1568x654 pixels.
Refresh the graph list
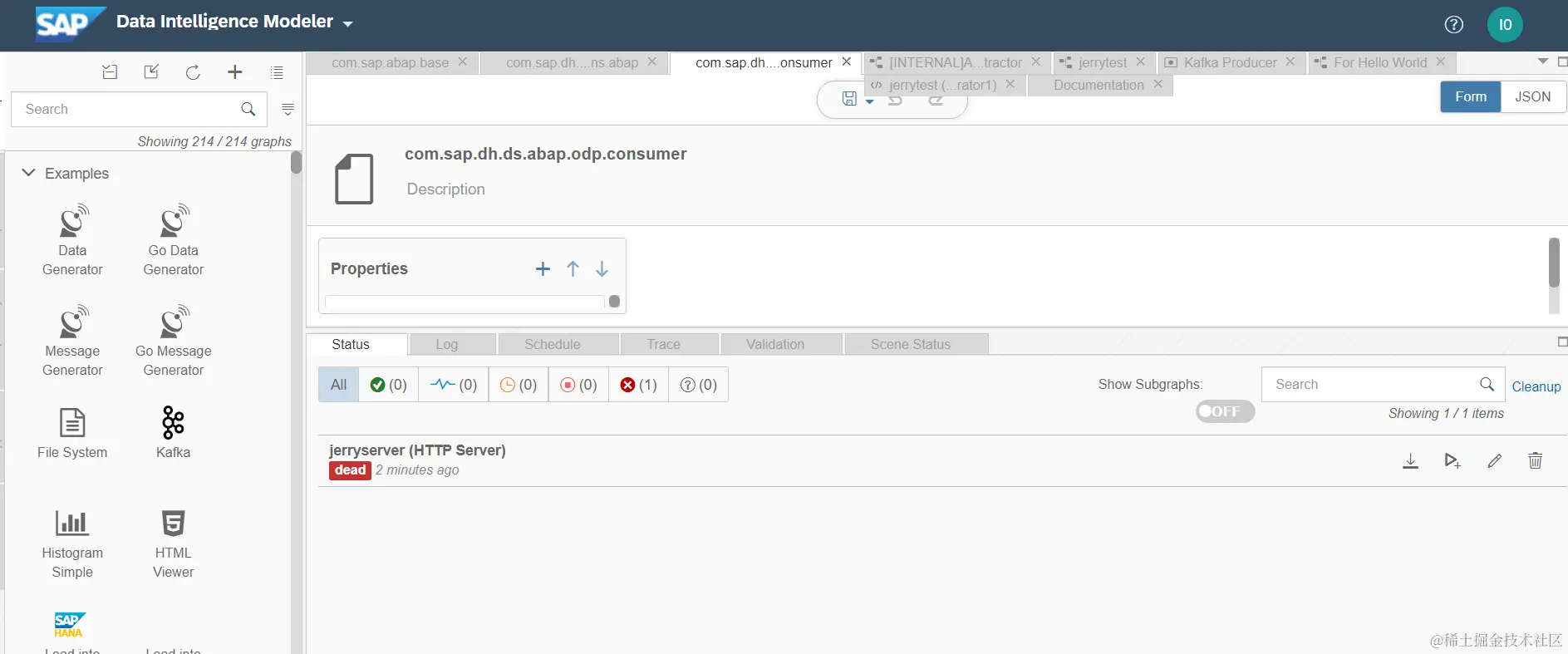coord(193,72)
